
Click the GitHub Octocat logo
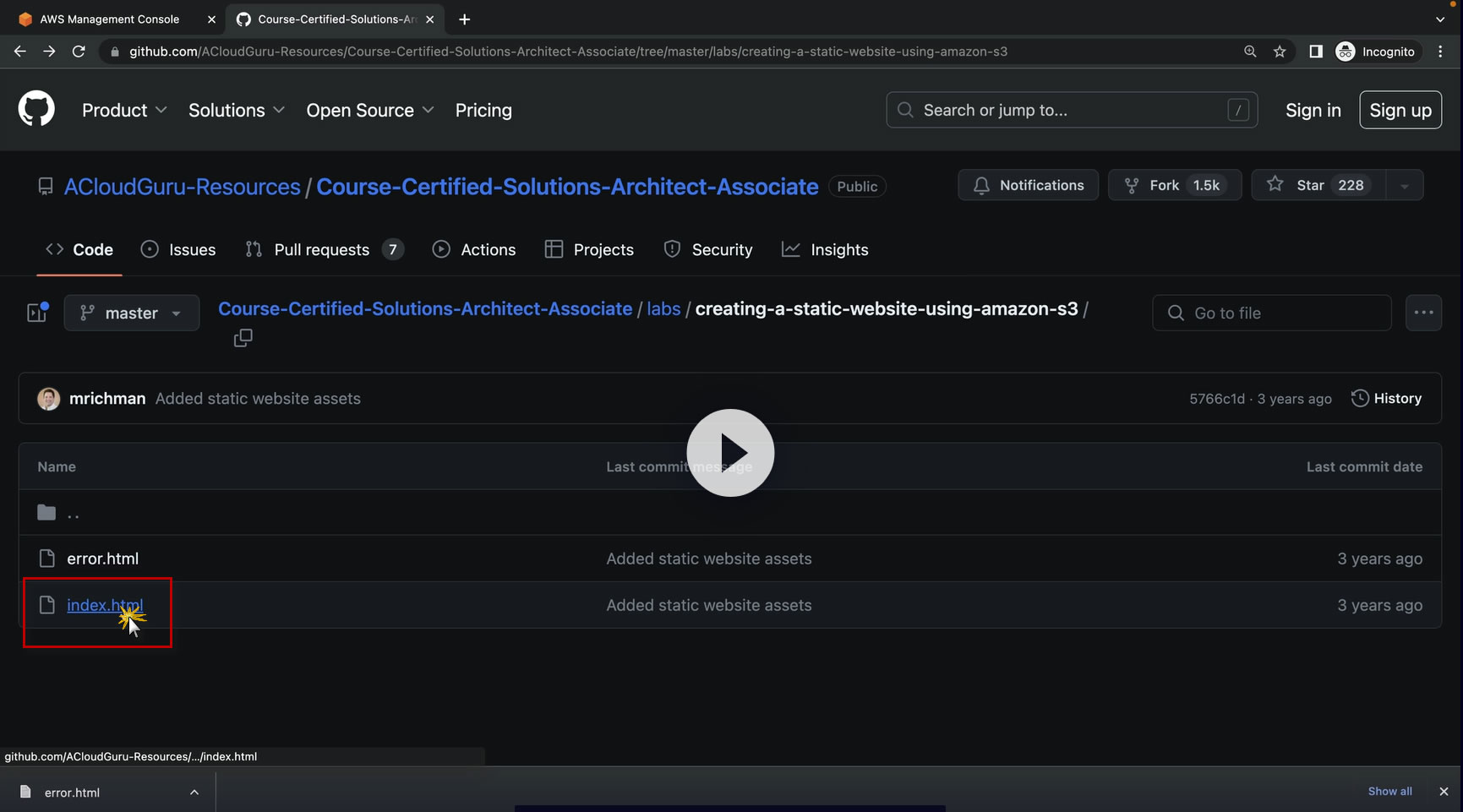click(x=36, y=110)
